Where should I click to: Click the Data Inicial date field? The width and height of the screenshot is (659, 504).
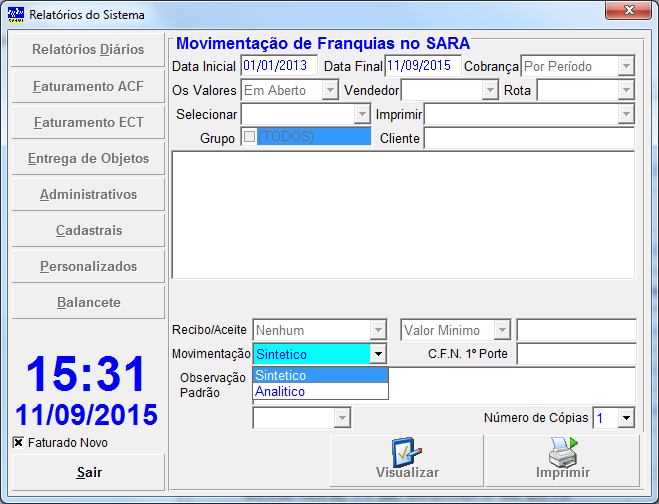(279, 66)
